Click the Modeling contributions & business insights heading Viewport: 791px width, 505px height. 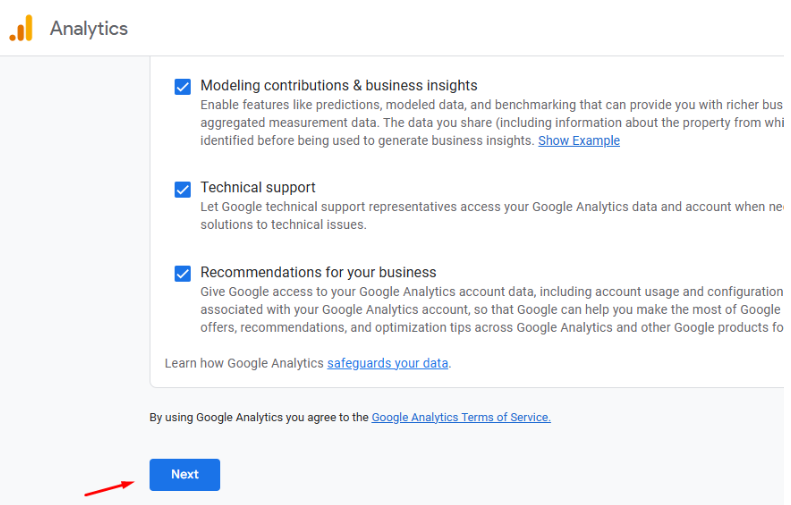(339, 85)
